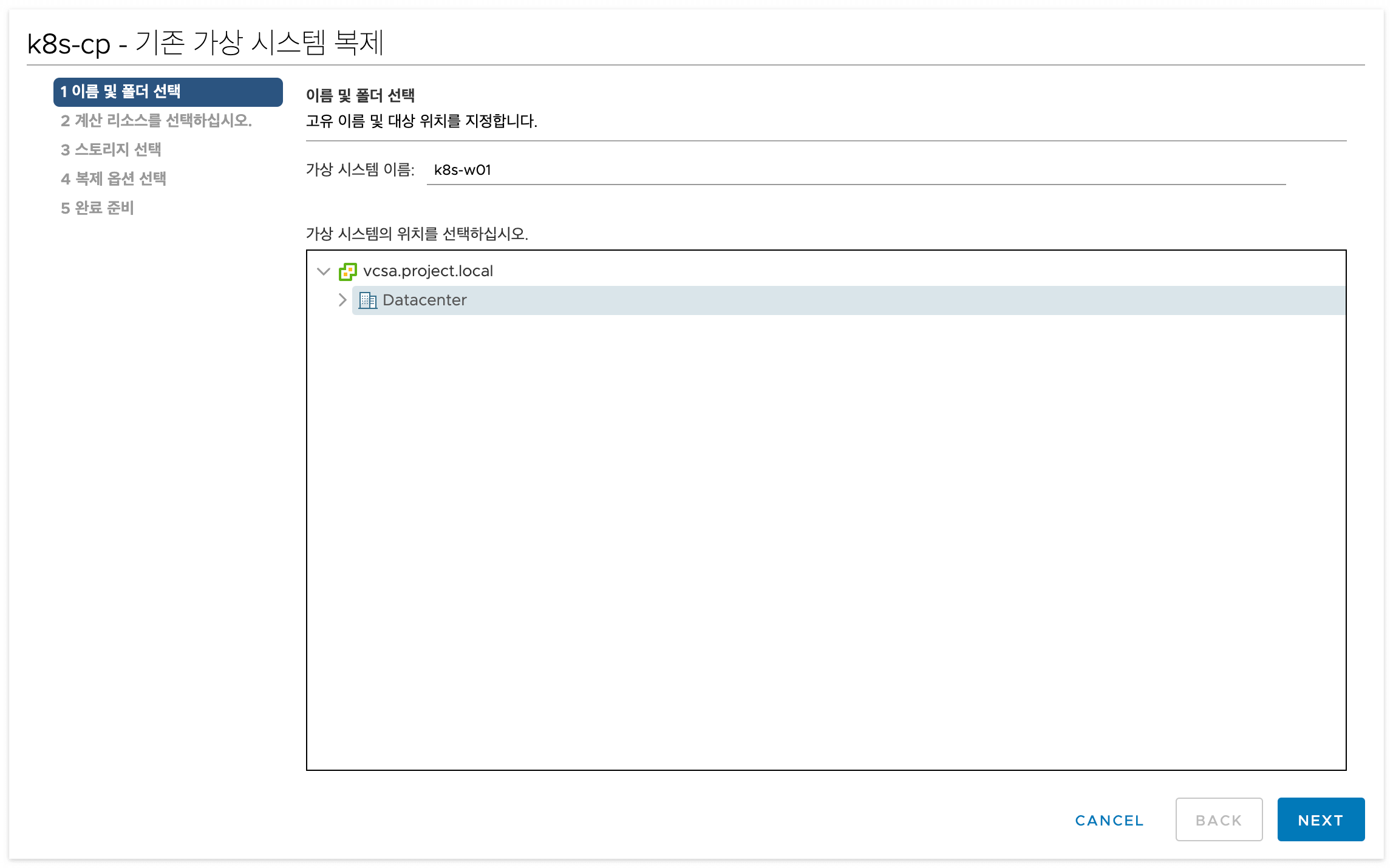The image size is (1393, 868).
Task: Click the k8s-cp 기존 가상 시스템 복제 dialog title
Action: [x=205, y=43]
